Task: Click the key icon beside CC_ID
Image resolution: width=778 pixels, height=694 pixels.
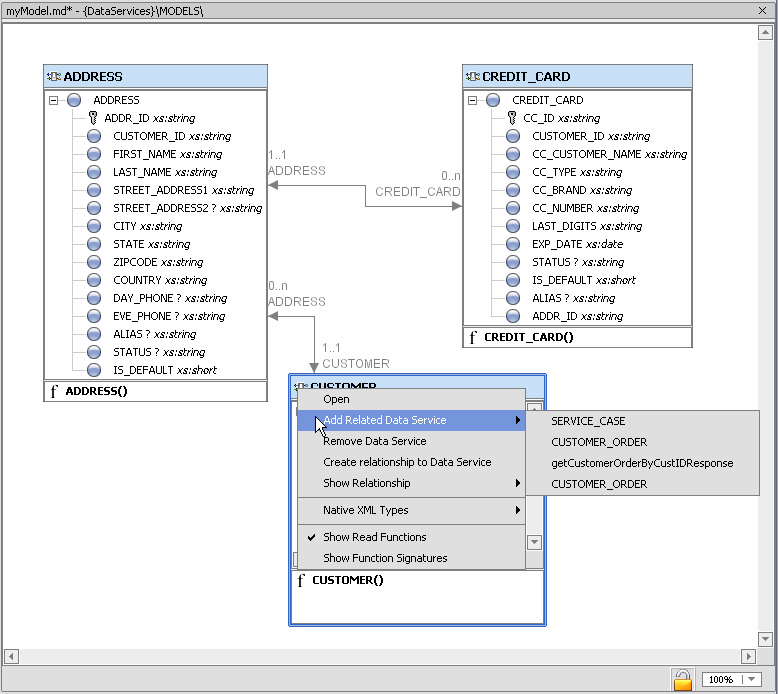Action: pos(512,118)
